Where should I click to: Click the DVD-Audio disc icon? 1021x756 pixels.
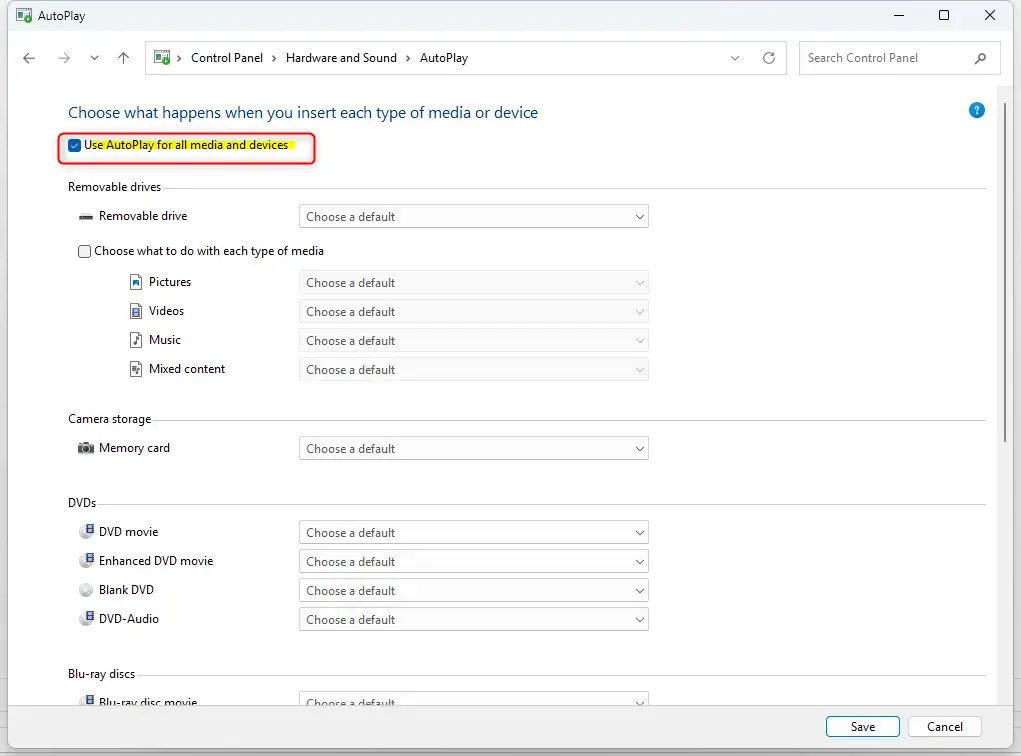tap(87, 618)
